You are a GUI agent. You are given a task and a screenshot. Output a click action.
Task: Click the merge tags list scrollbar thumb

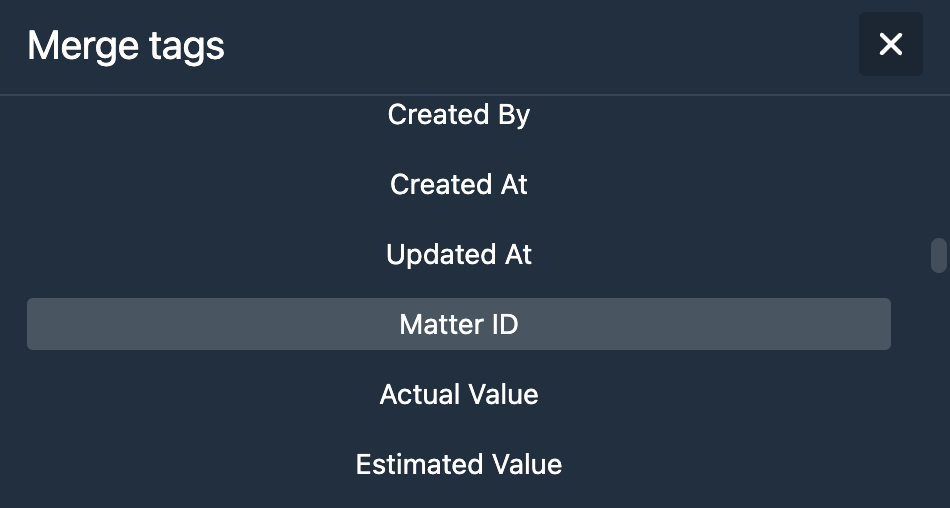938,255
